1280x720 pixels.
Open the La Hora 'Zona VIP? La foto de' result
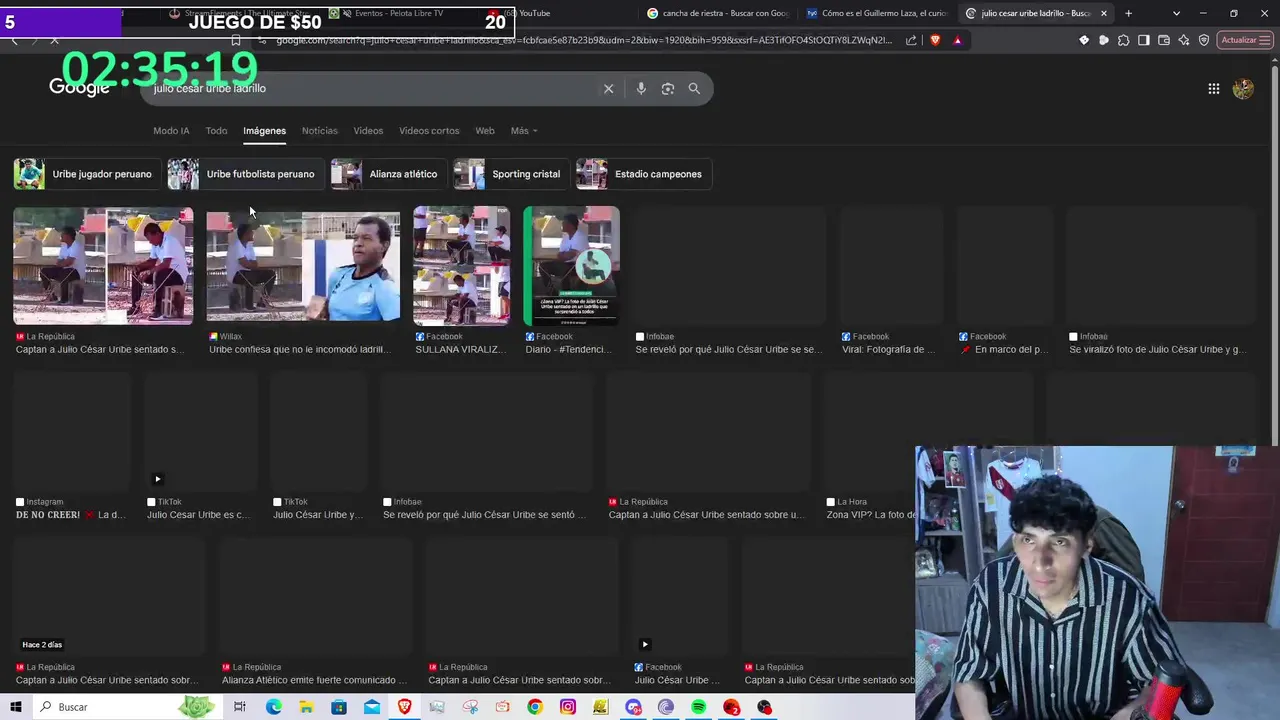(x=871, y=515)
